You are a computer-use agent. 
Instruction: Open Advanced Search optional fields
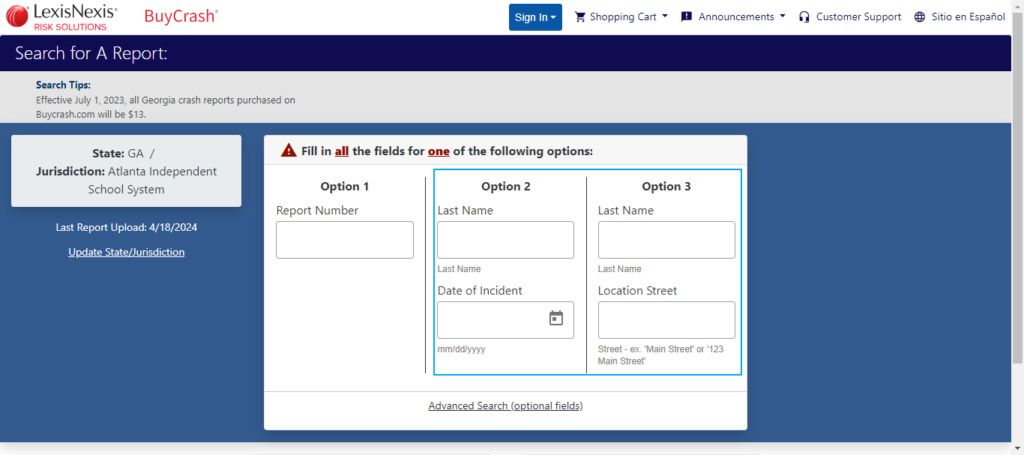[505, 406]
